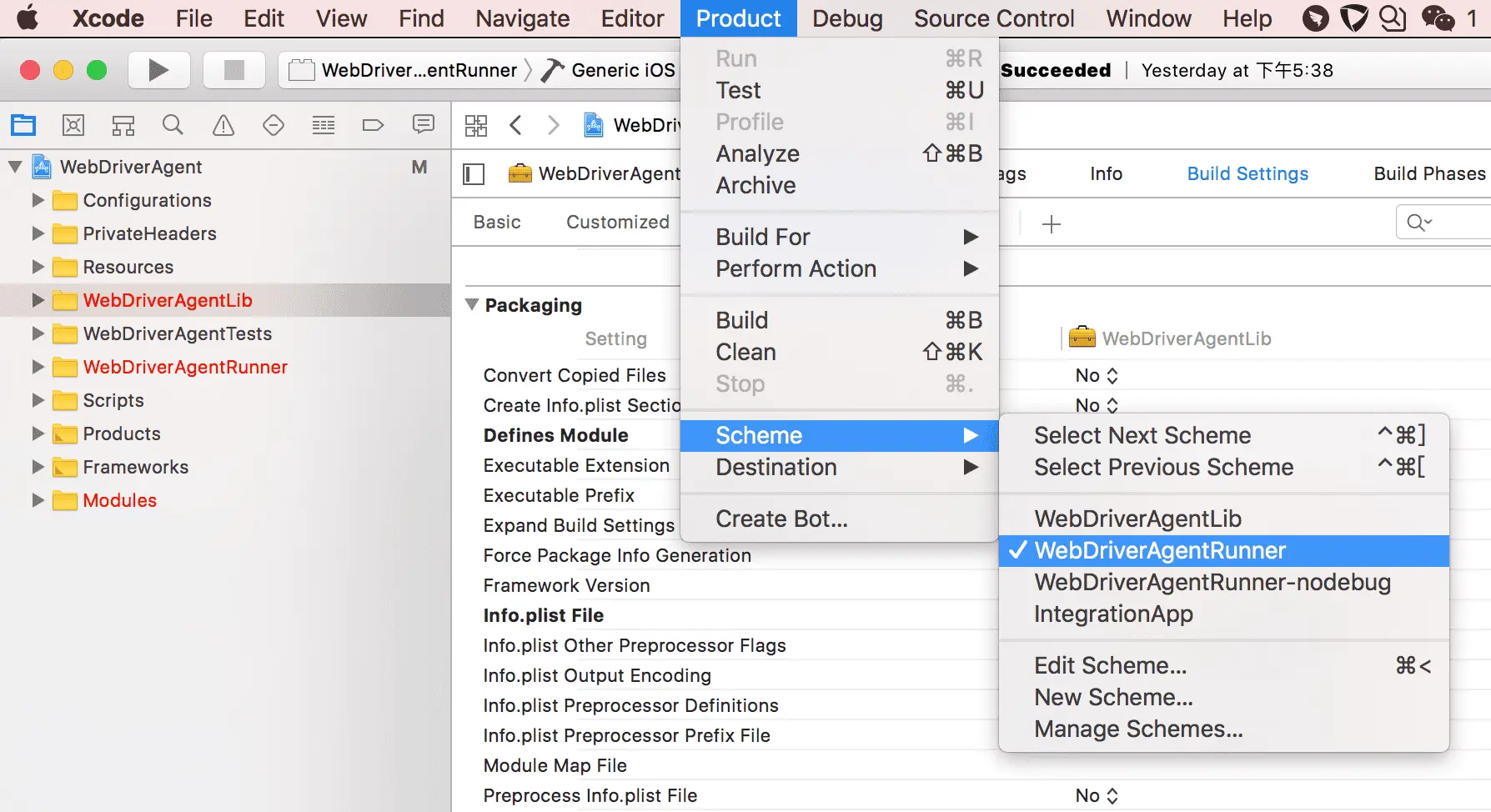Click the round bird menu bar icon
Image resolution: width=1491 pixels, height=812 pixels.
(1316, 18)
